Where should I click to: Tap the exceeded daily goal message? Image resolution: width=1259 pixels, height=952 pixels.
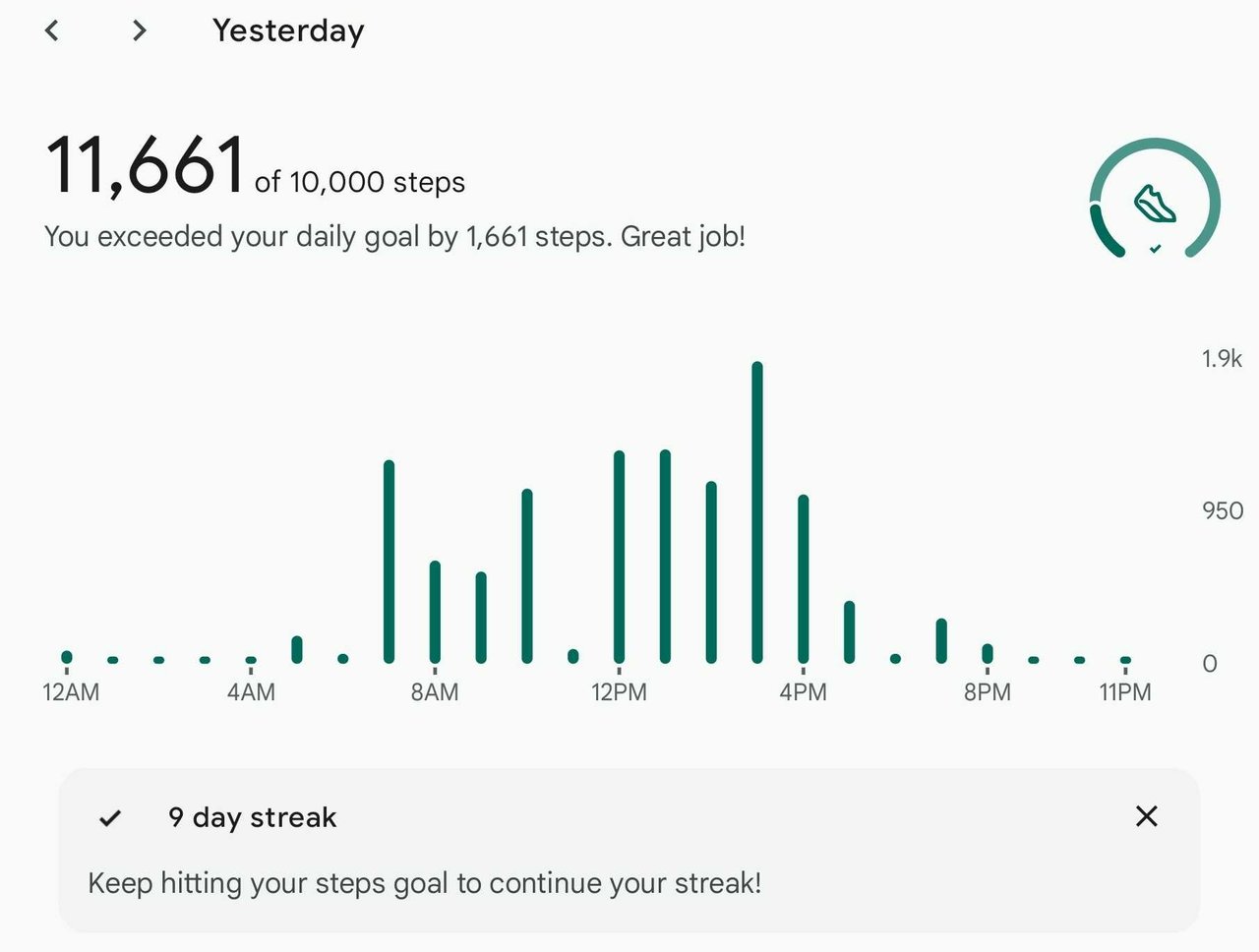394,237
